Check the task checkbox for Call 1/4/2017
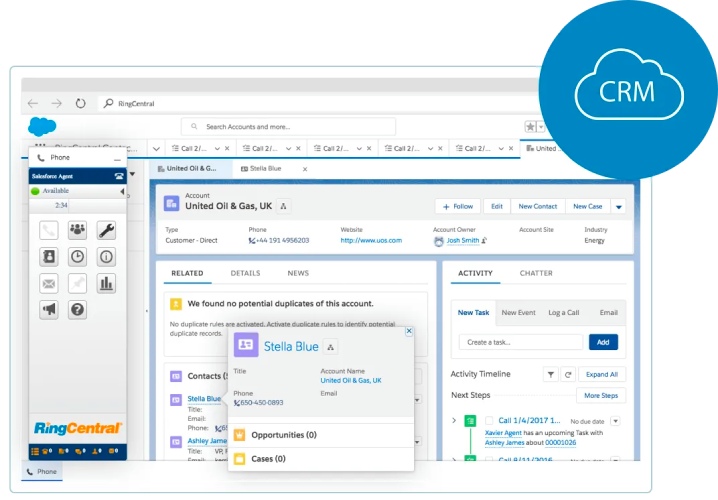 [x=489, y=420]
